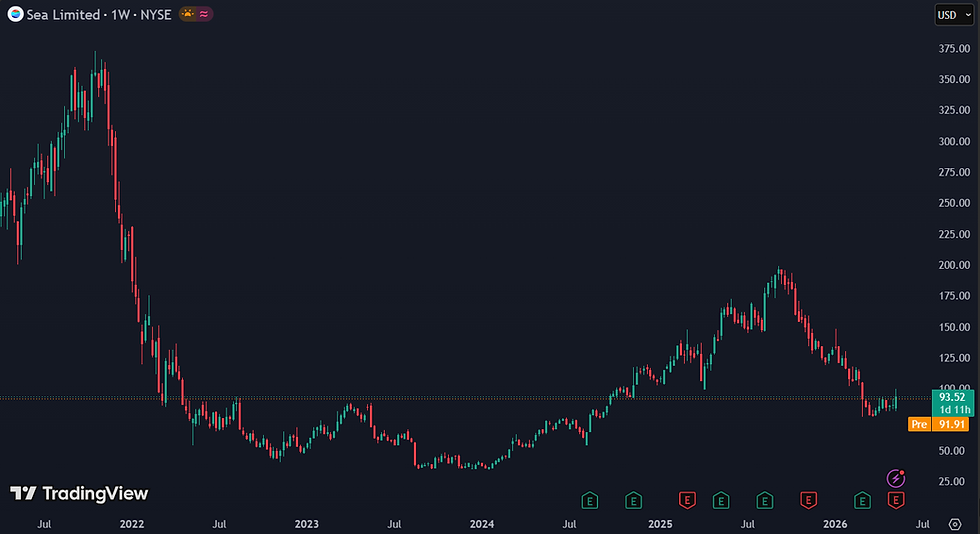Click the 2026 label on time axis
The height and width of the screenshot is (534, 980).
tap(835, 524)
